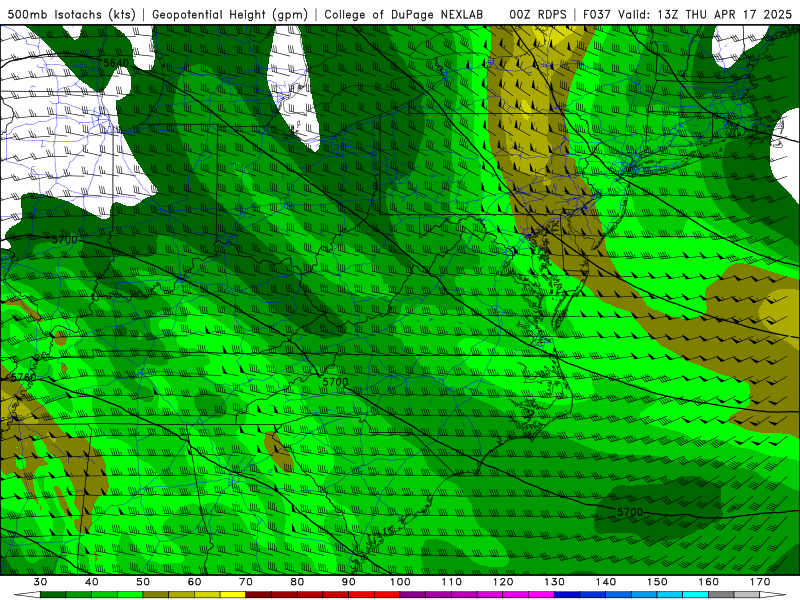Click the 'F037' forecast hour text
Screen dimensions: 800x600
click(x=597, y=14)
